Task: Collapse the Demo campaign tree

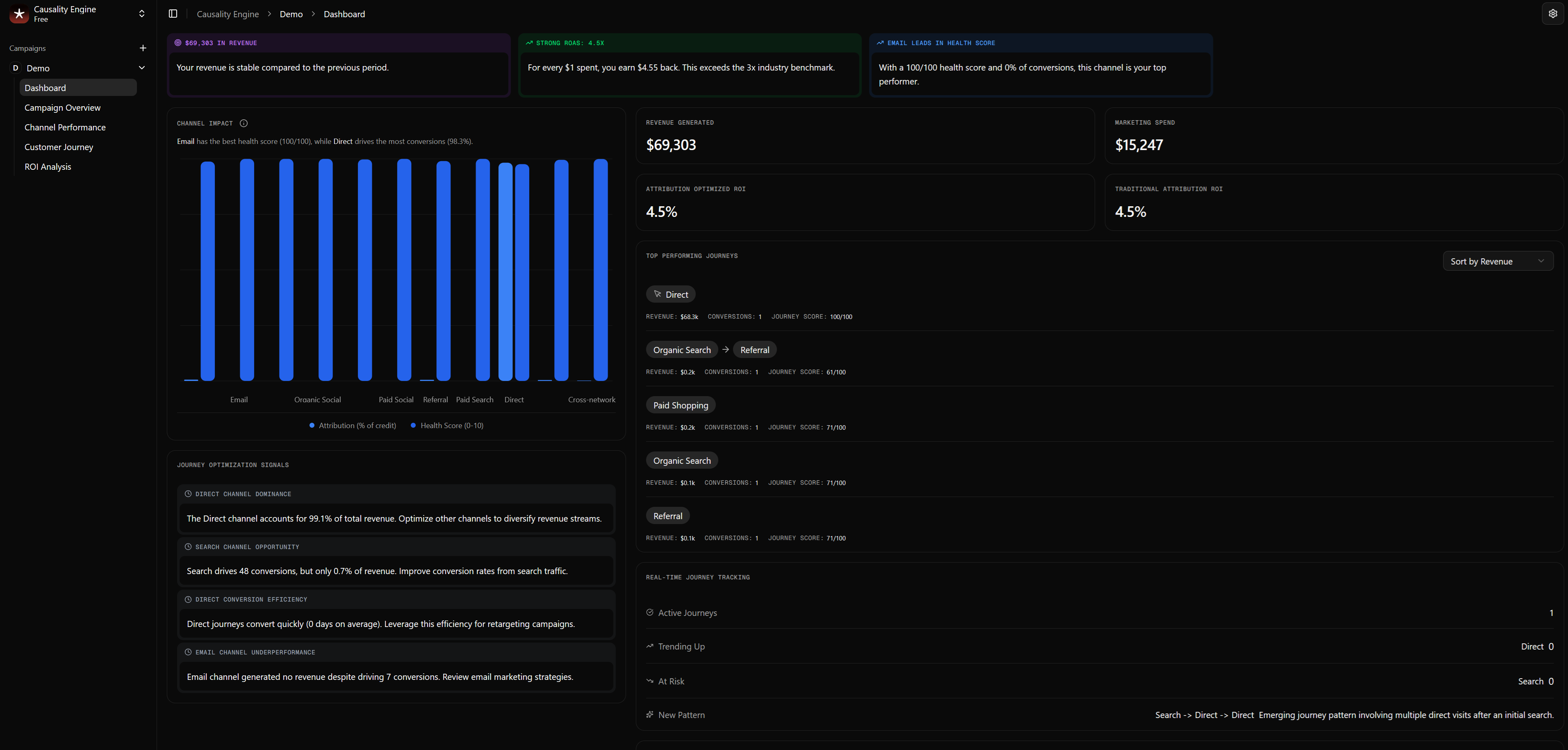Action: point(142,68)
